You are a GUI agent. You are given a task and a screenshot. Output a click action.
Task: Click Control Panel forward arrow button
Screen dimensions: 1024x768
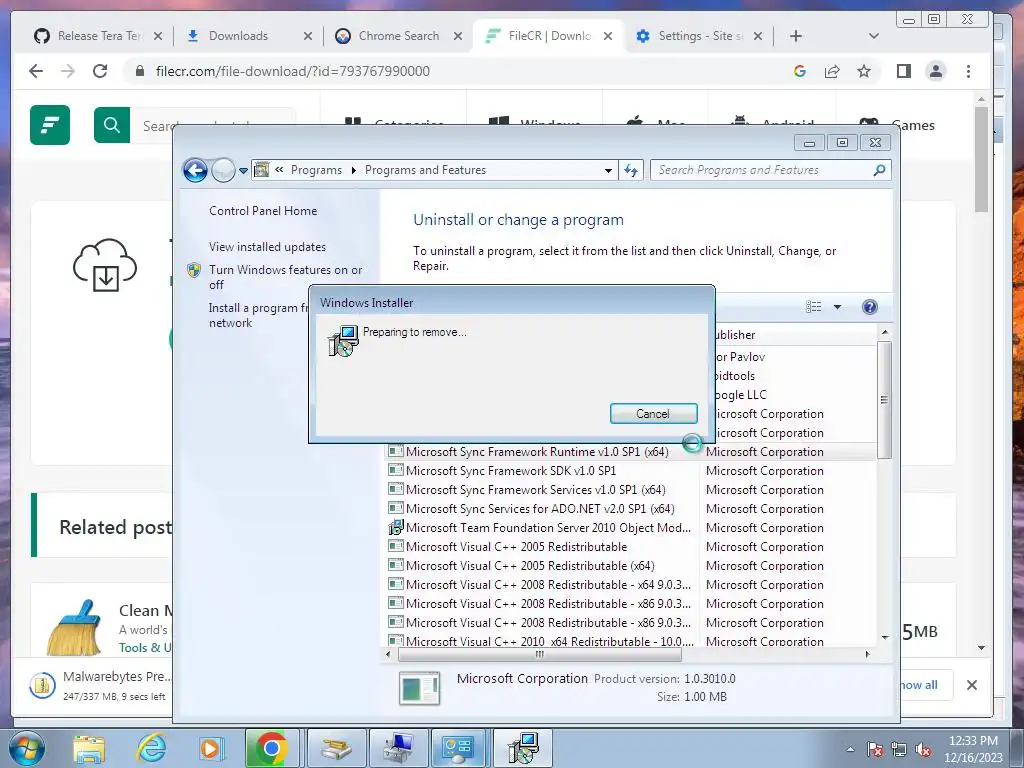pos(223,170)
